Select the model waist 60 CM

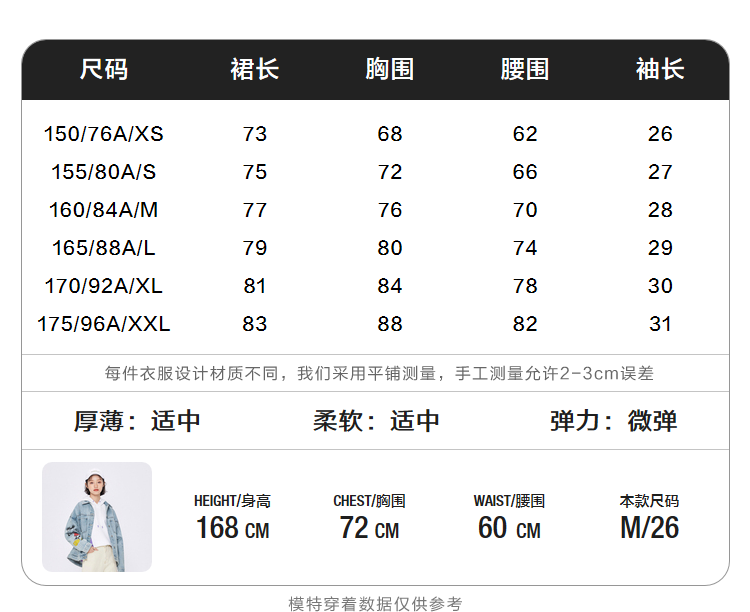pyautogui.click(x=509, y=528)
